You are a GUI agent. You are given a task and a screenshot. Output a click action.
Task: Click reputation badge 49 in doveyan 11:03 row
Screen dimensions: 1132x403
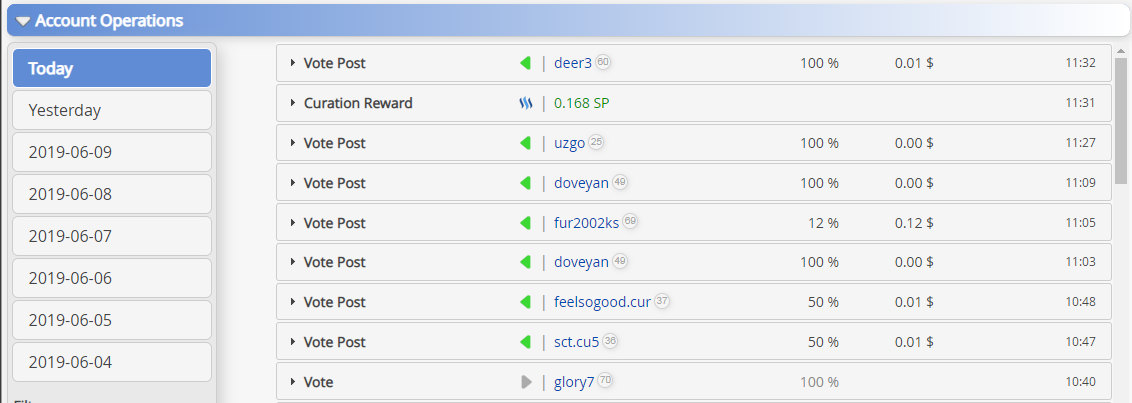coord(620,261)
